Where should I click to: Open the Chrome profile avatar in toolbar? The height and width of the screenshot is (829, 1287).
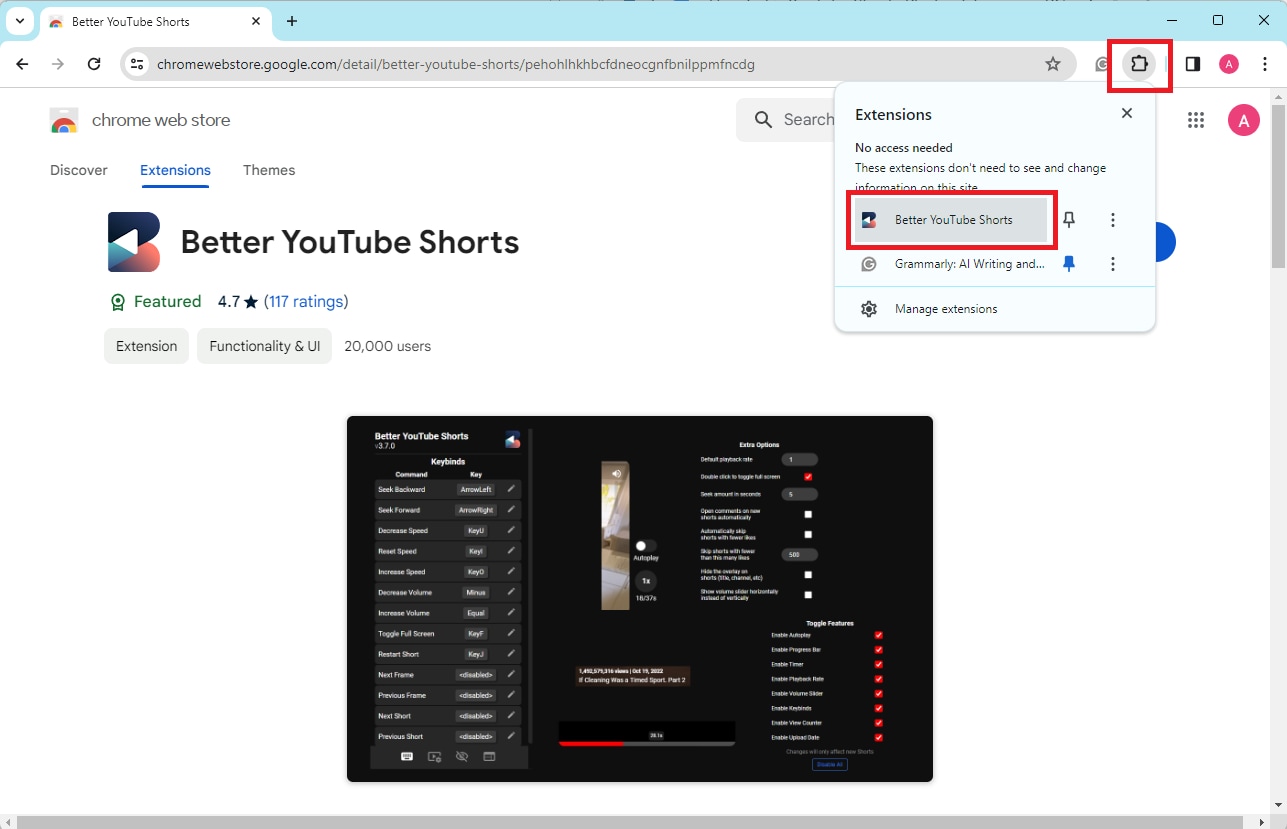pos(1229,64)
